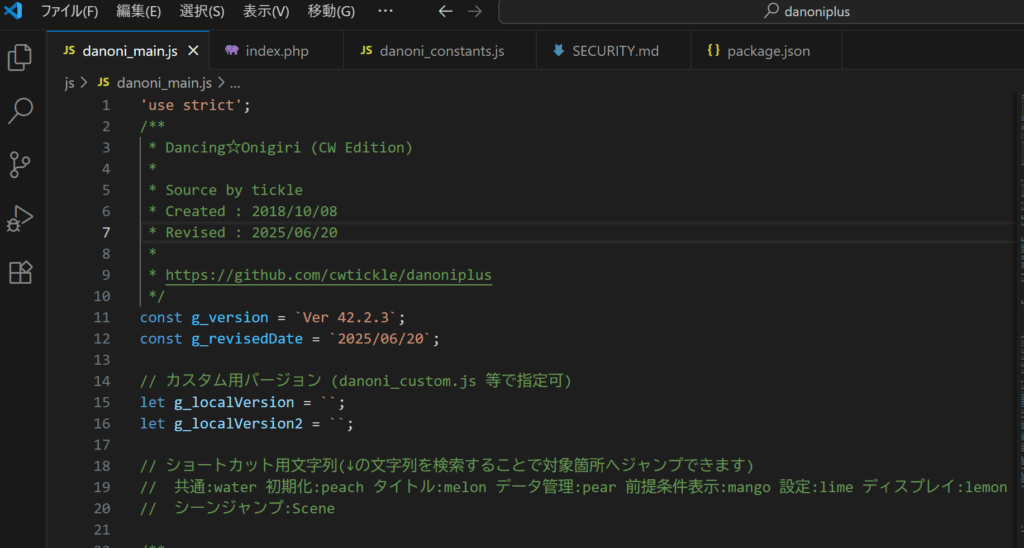This screenshot has width=1024, height=548.
Task: Click the JS icon in the breadcrumb
Action: click(103, 82)
